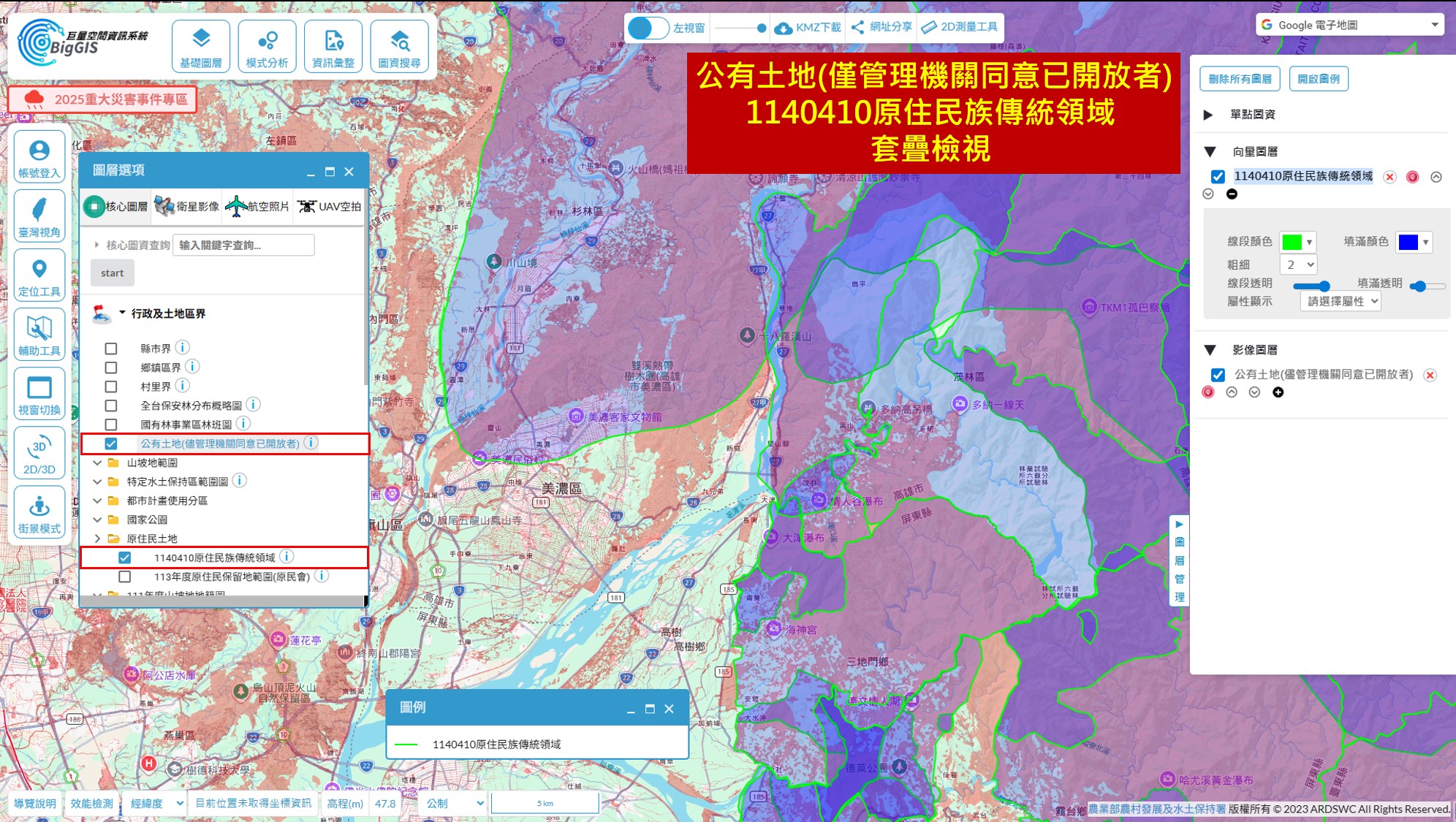Expand the 山坡地範圍 folder

point(97,463)
